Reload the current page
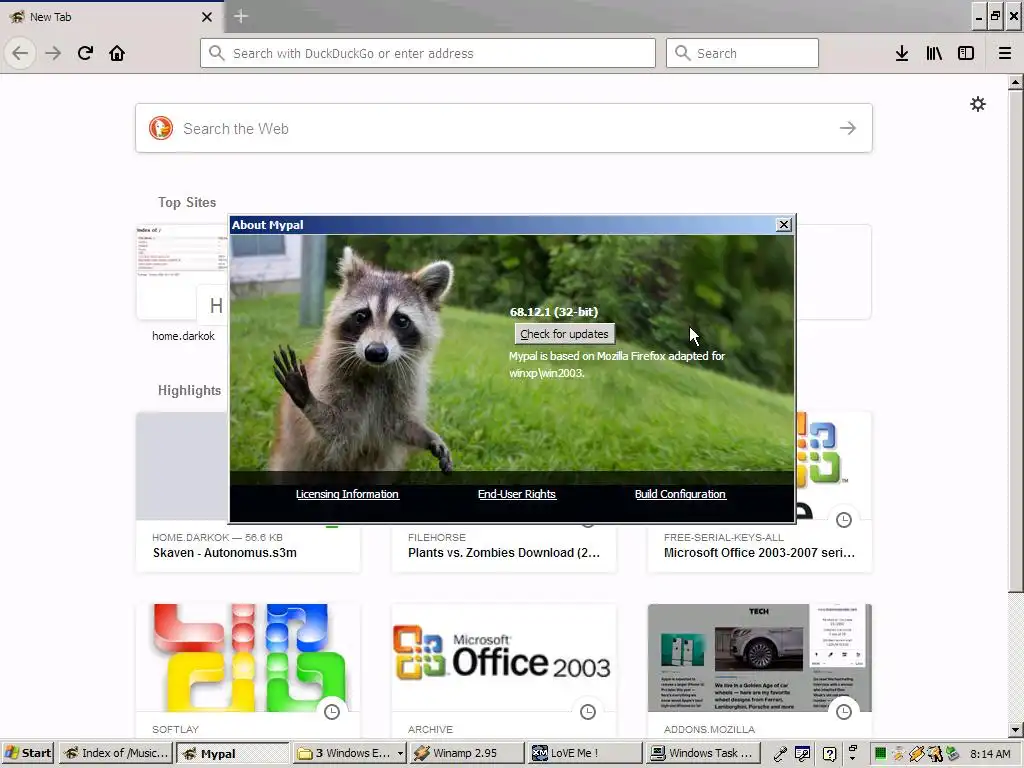Screen dimensions: 1024x768 pos(85,53)
